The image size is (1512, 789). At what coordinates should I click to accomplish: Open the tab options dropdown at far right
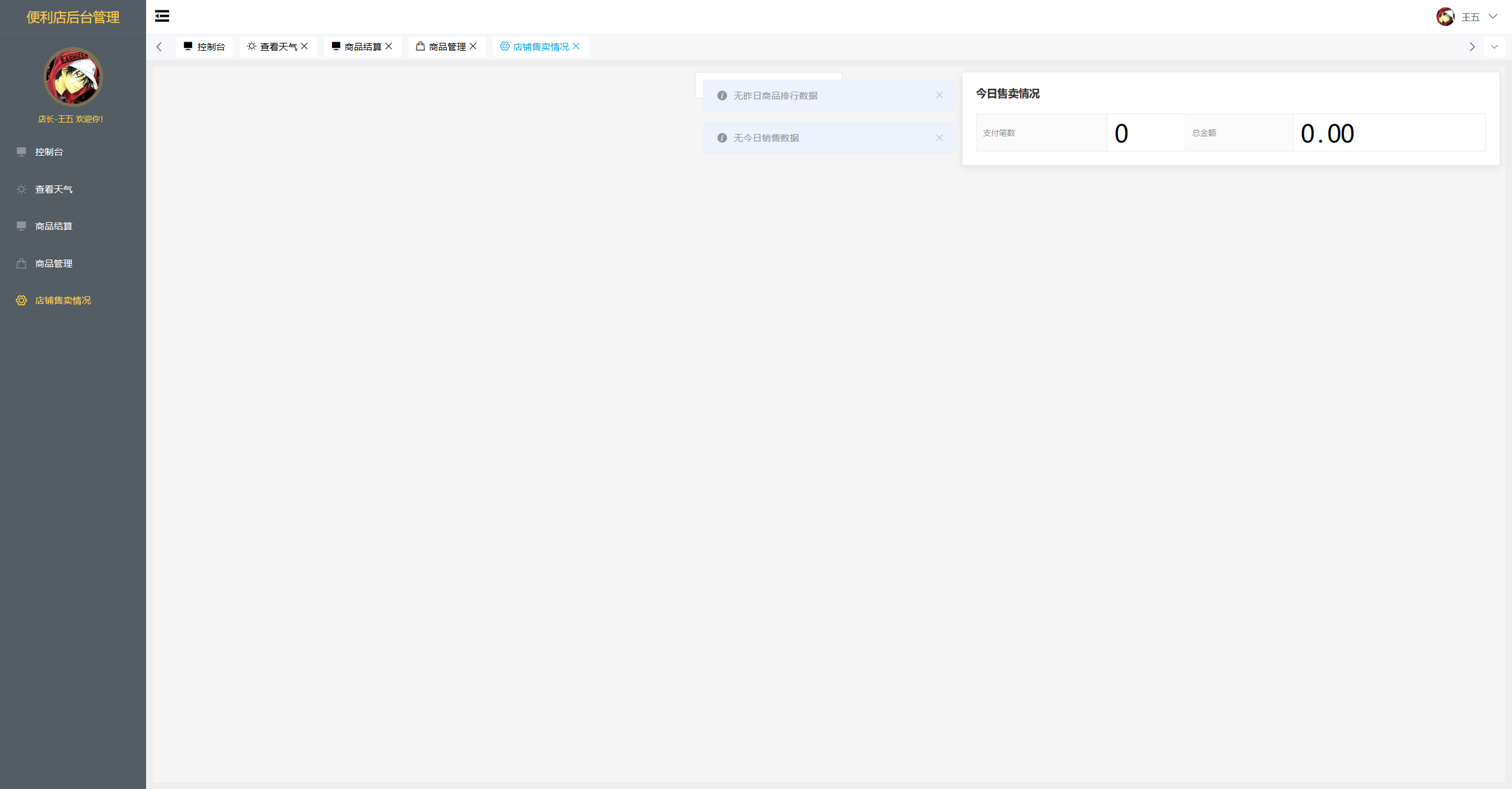1494,46
